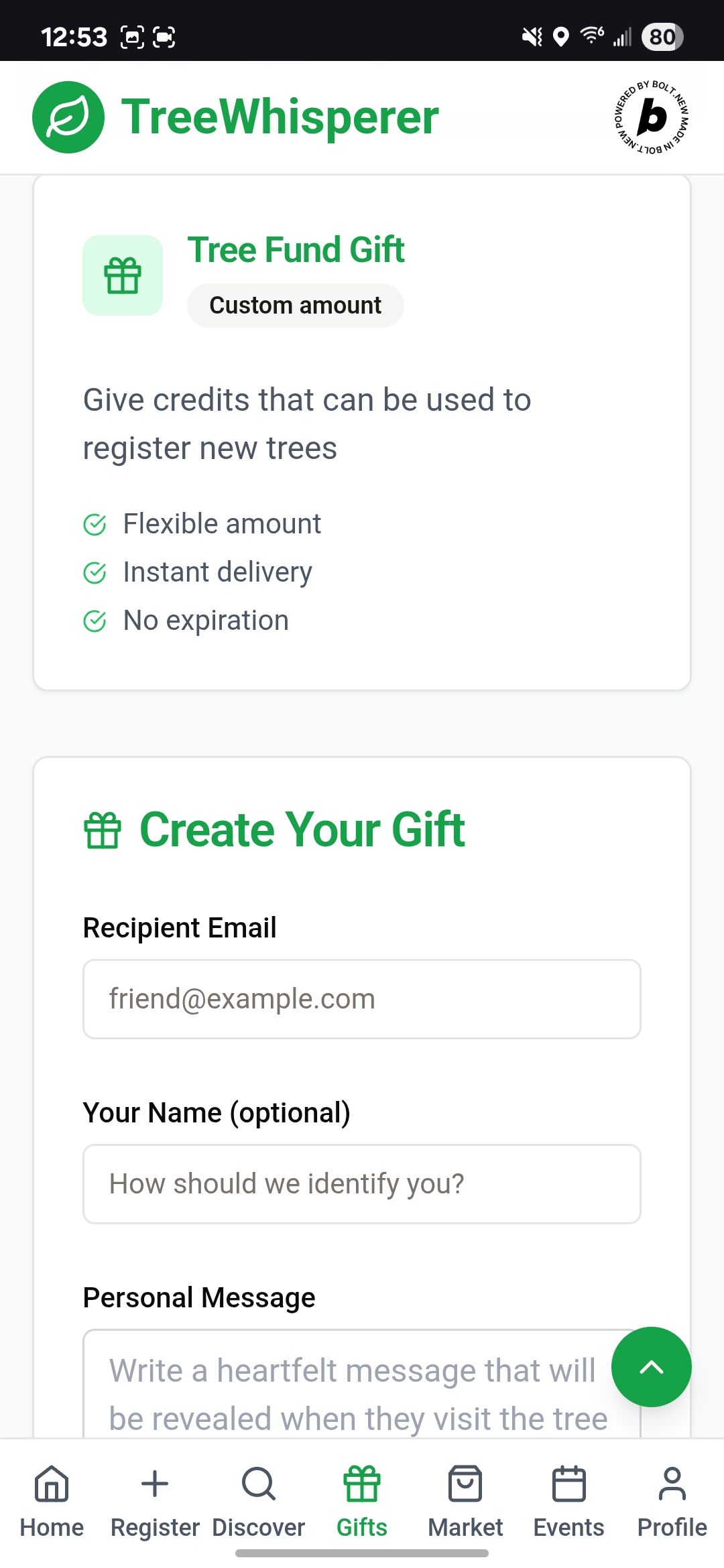Open the Discover search tab

click(259, 1502)
